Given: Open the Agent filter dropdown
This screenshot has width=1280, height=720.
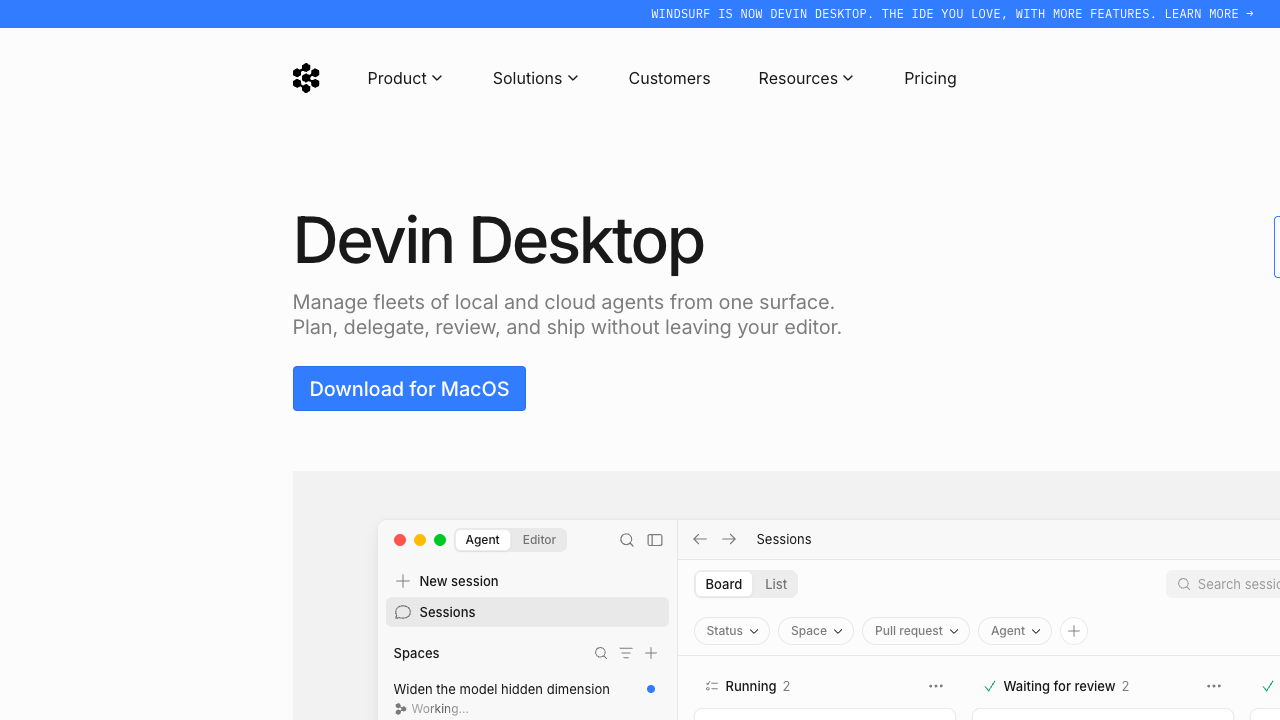Looking at the screenshot, I should point(1015,631).
